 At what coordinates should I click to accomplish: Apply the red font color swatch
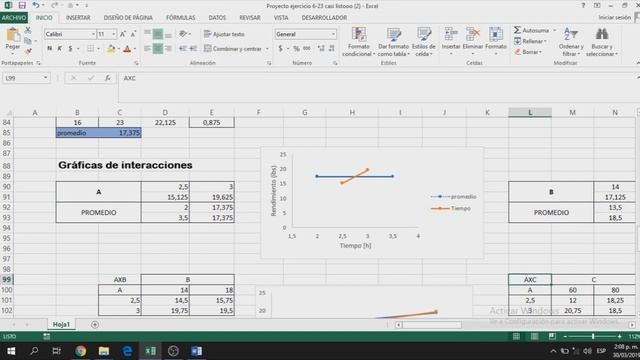coord(127,49)
